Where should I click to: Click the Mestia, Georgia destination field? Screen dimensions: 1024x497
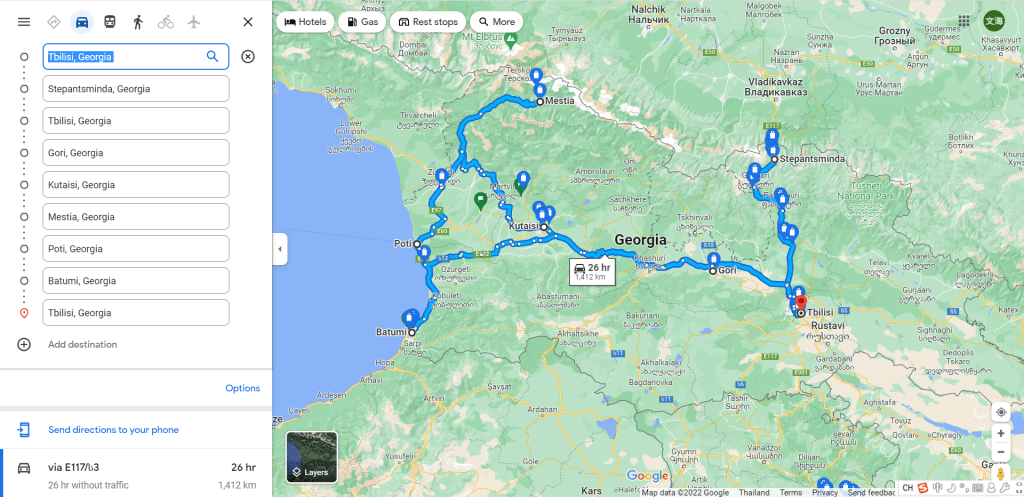136,217
